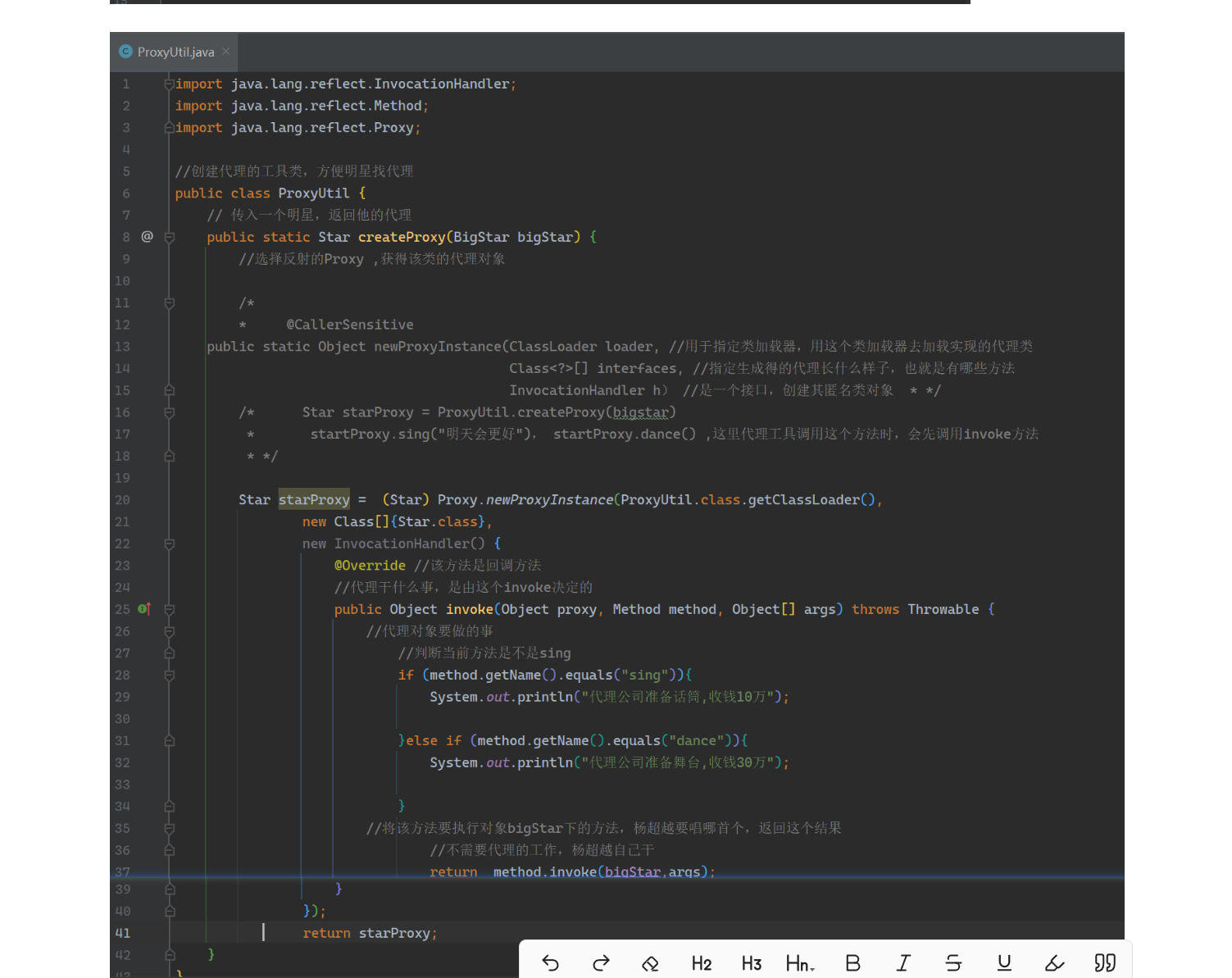This screenshot has height=978, width=1232.
Task: Click the newProxyInstance call on line 20
Action: pyautogui.click(x=549, y=499)
